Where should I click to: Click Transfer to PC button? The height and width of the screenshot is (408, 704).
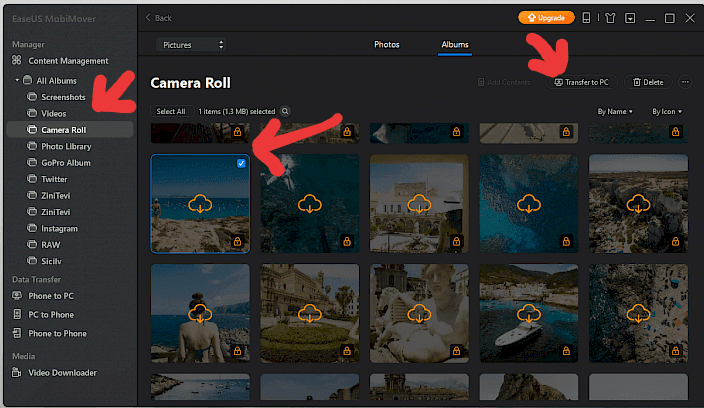click(581, 82)
